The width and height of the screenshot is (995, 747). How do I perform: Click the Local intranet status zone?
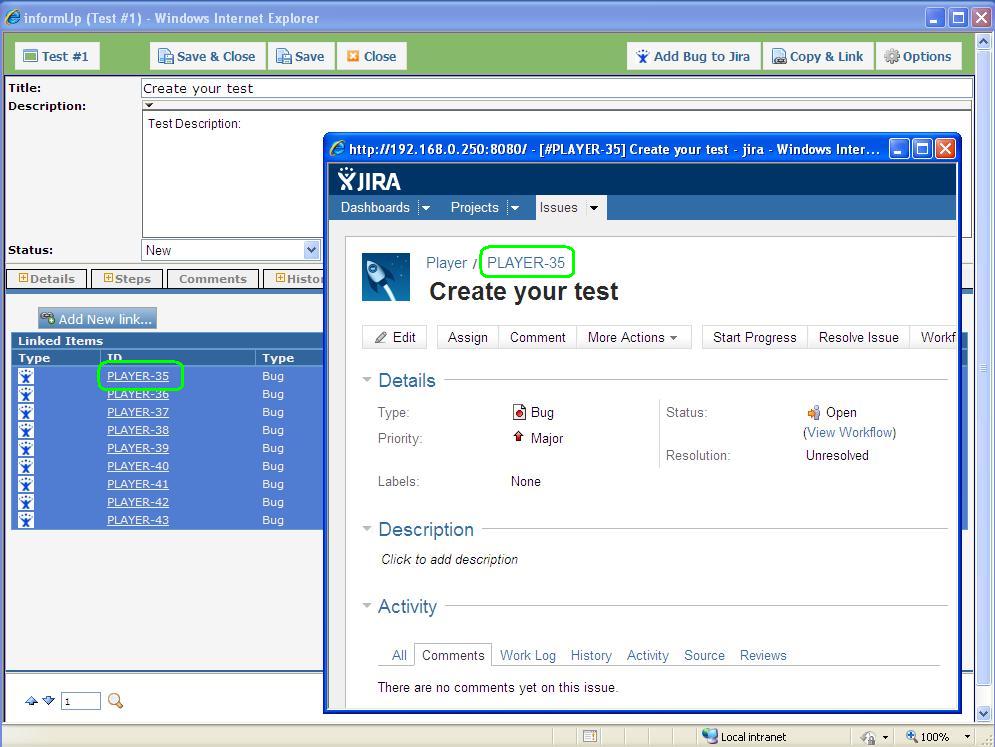coord(744,736)
